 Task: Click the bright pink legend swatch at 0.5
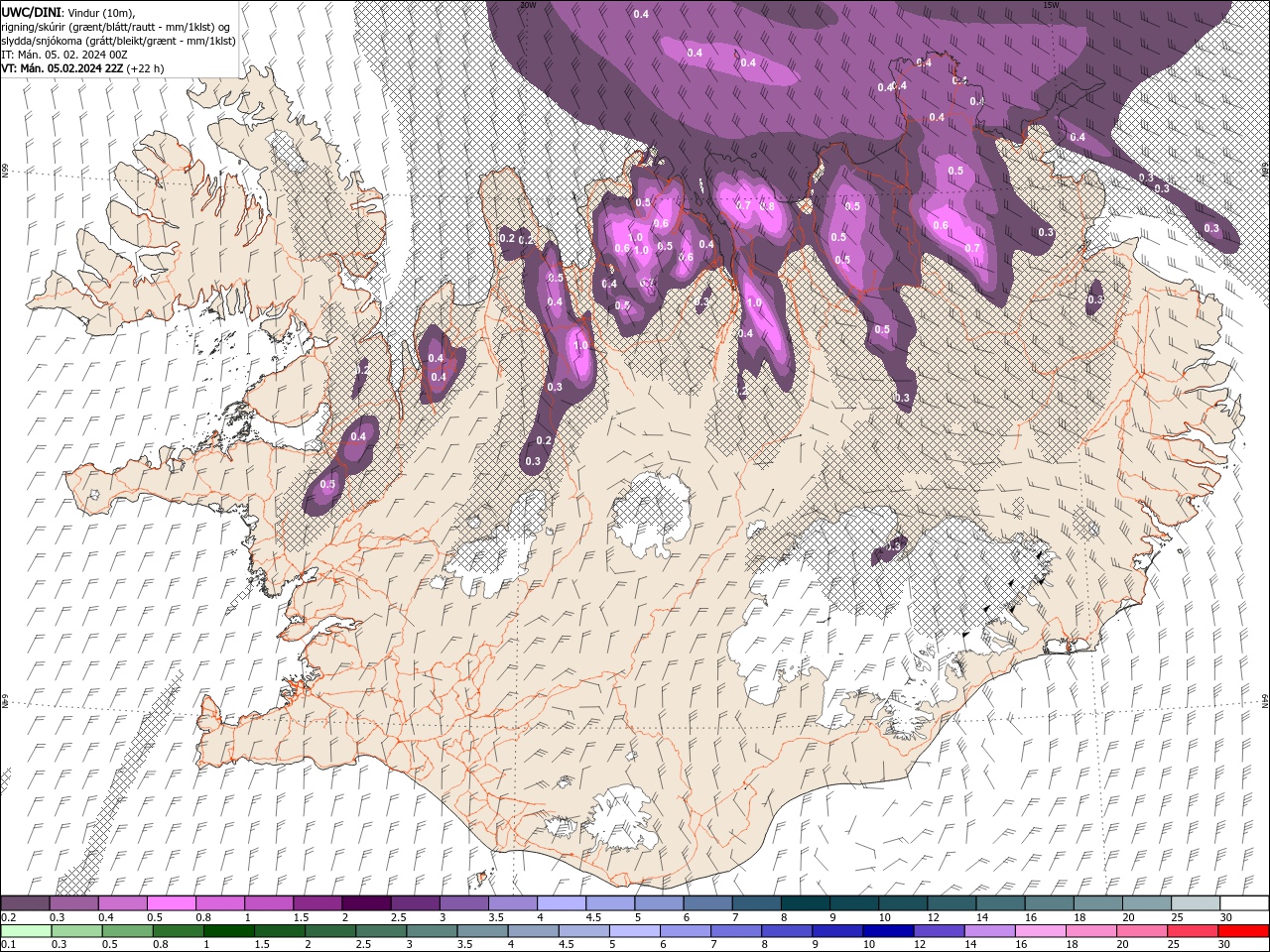[171, 903]
